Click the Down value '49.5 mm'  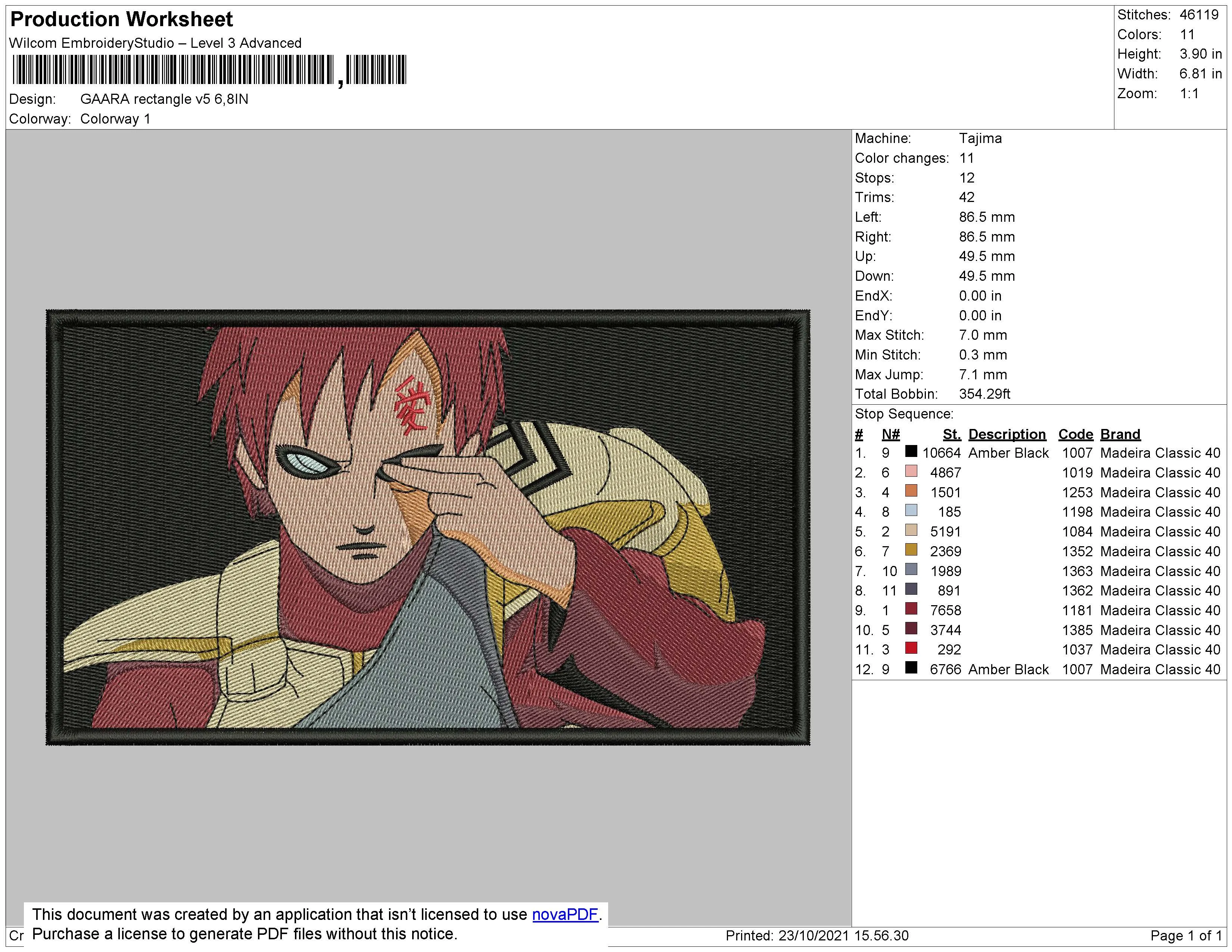987,276
